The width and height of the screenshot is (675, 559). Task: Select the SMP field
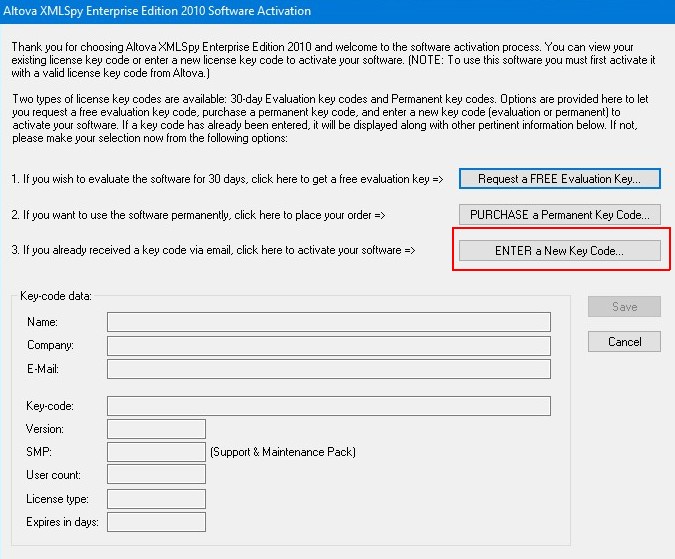156,452
